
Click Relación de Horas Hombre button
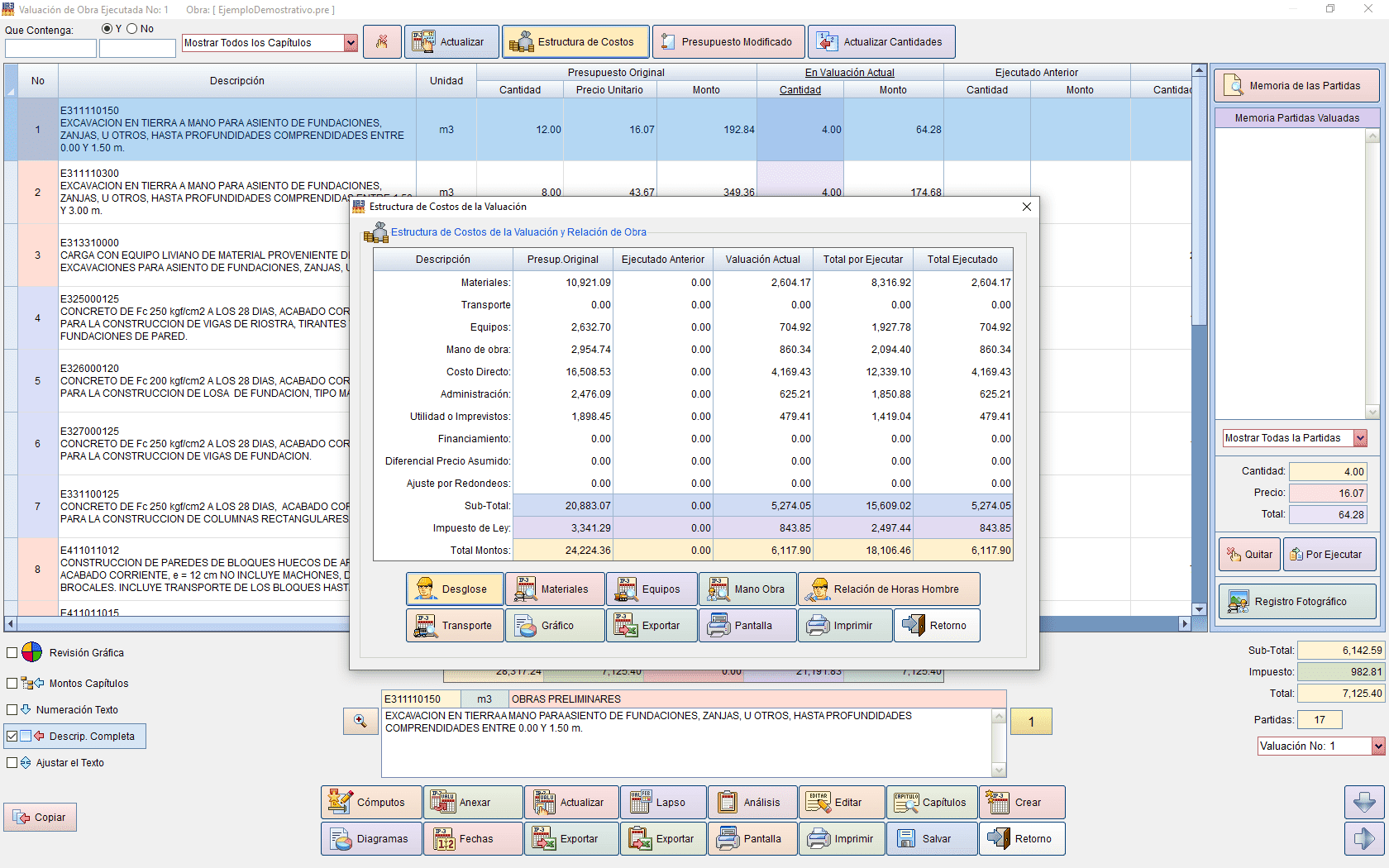pyautogui.click(x=889, y=589)
